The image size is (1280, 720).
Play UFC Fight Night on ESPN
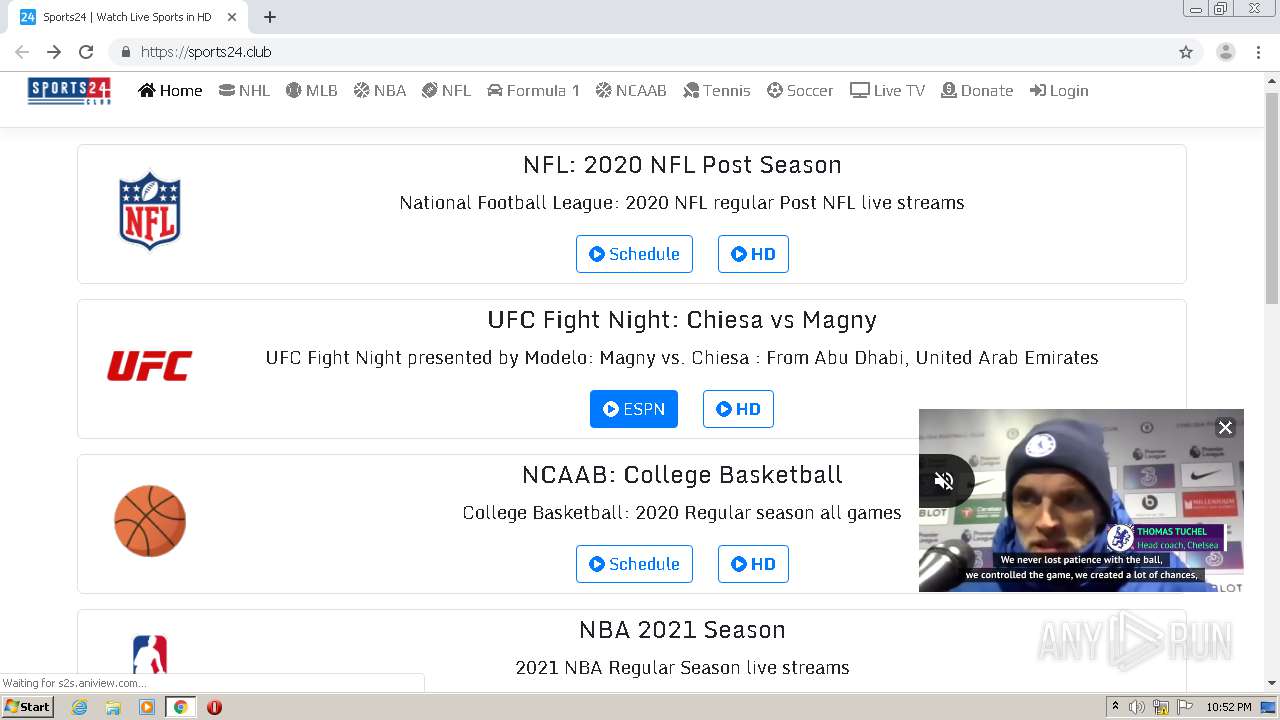pyautogui.click(x=634, y=409)
